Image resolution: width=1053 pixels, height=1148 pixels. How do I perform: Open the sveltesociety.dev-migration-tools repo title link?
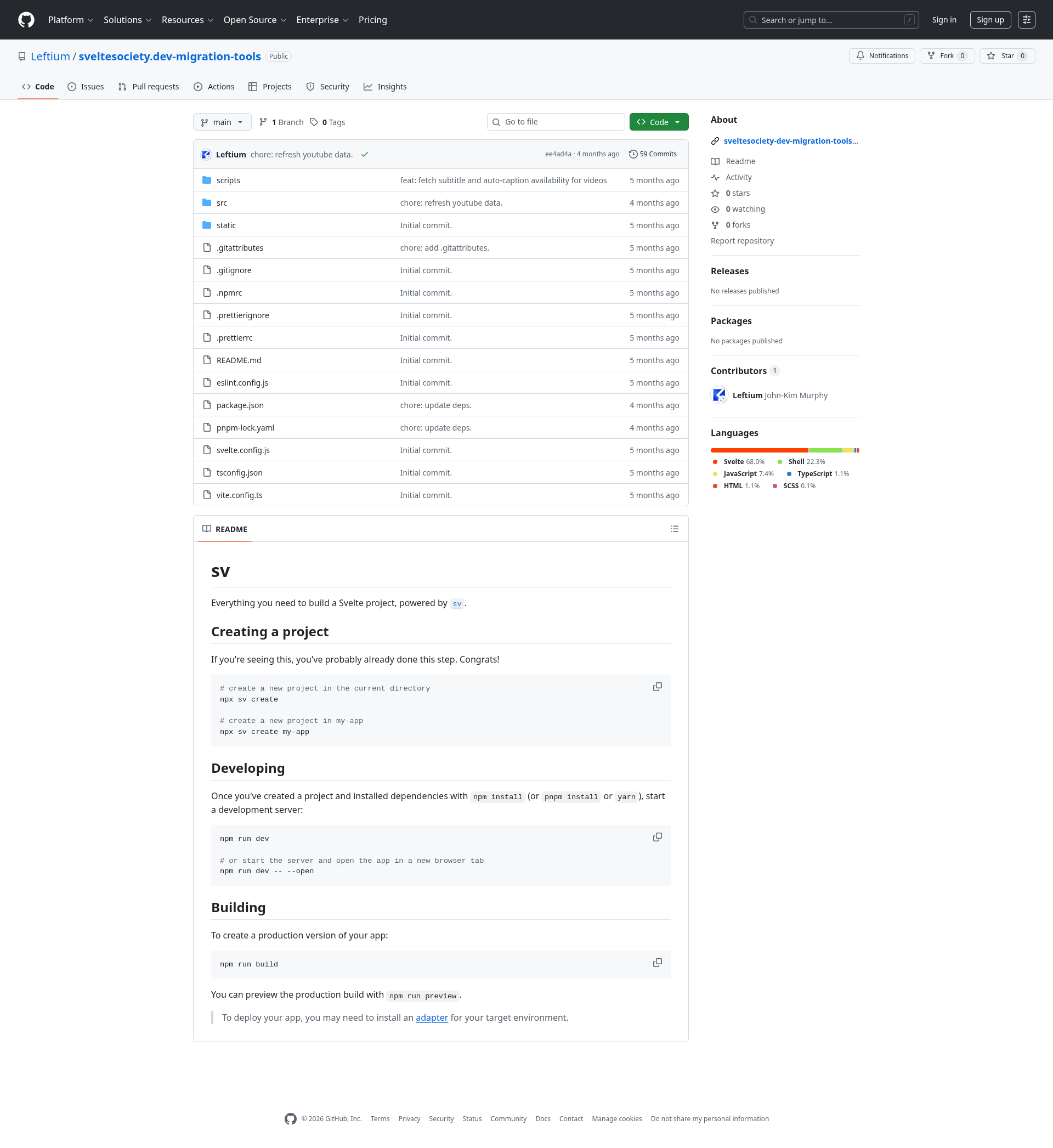[x=170, y=56]
